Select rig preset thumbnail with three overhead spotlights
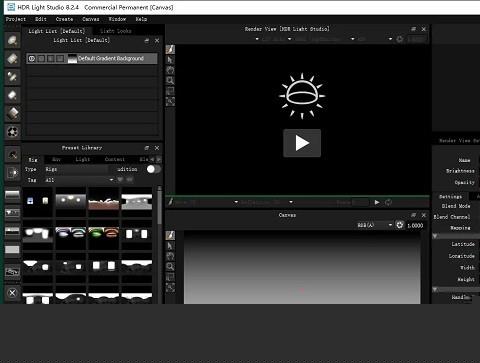 point(71,201)
